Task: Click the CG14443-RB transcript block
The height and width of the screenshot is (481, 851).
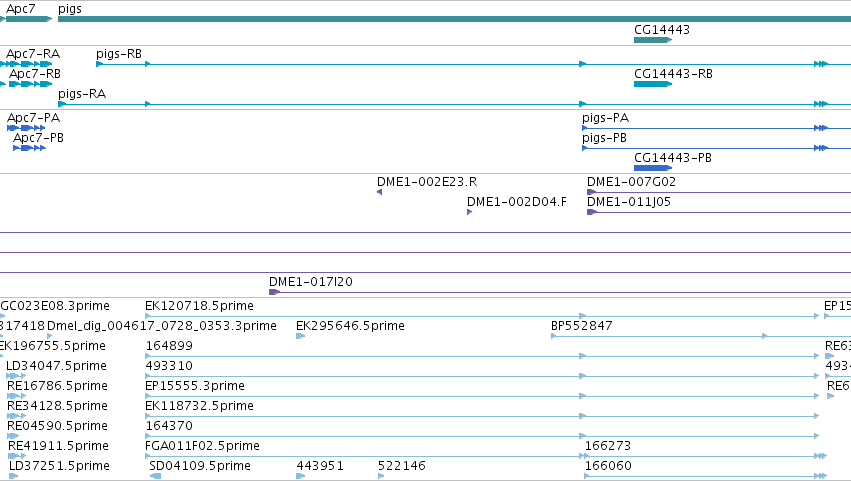Action: pos(653,84)
